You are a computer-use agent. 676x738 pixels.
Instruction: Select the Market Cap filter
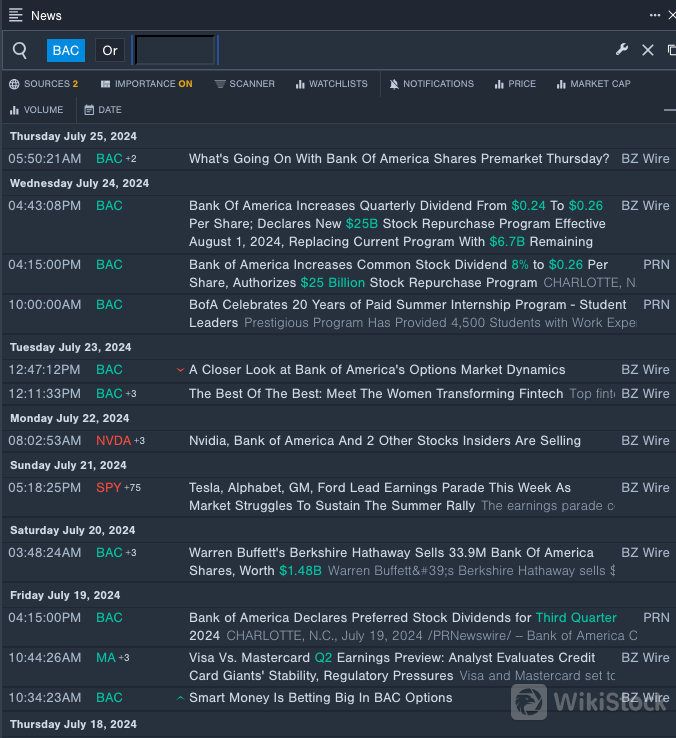[593, 84]
